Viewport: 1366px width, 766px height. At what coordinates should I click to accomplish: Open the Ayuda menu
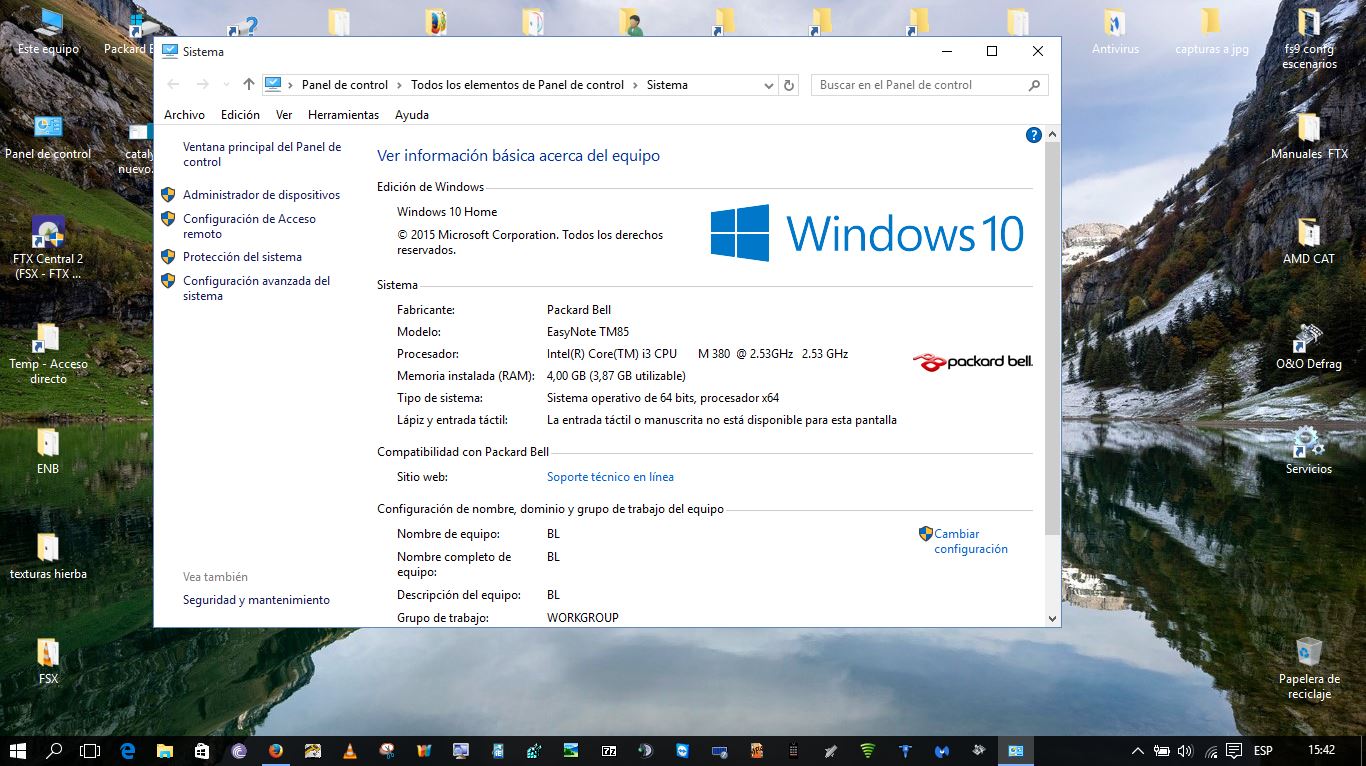click(412, 115)
